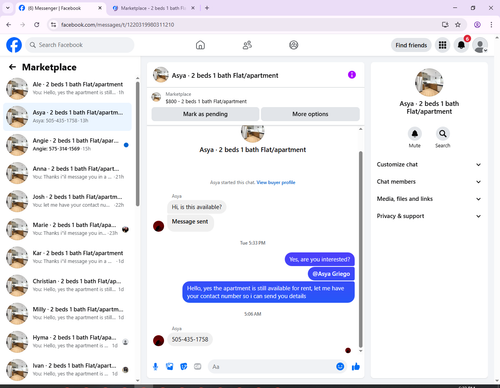Click the Search Facebook field
This screenshot has width=500, height=388.
pyautogui.click(x=80, y=45)
